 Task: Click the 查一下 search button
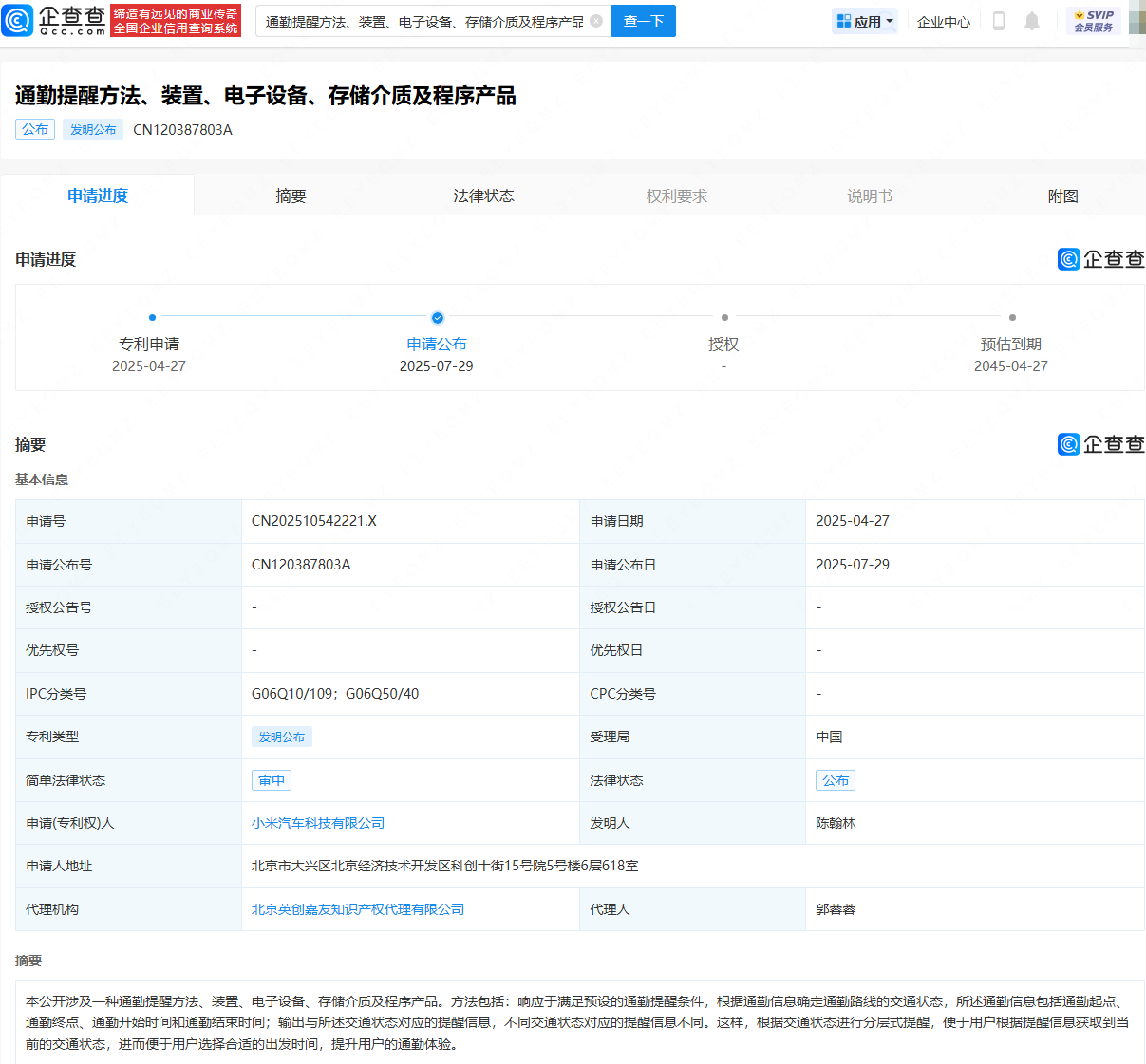coord(644,21)
